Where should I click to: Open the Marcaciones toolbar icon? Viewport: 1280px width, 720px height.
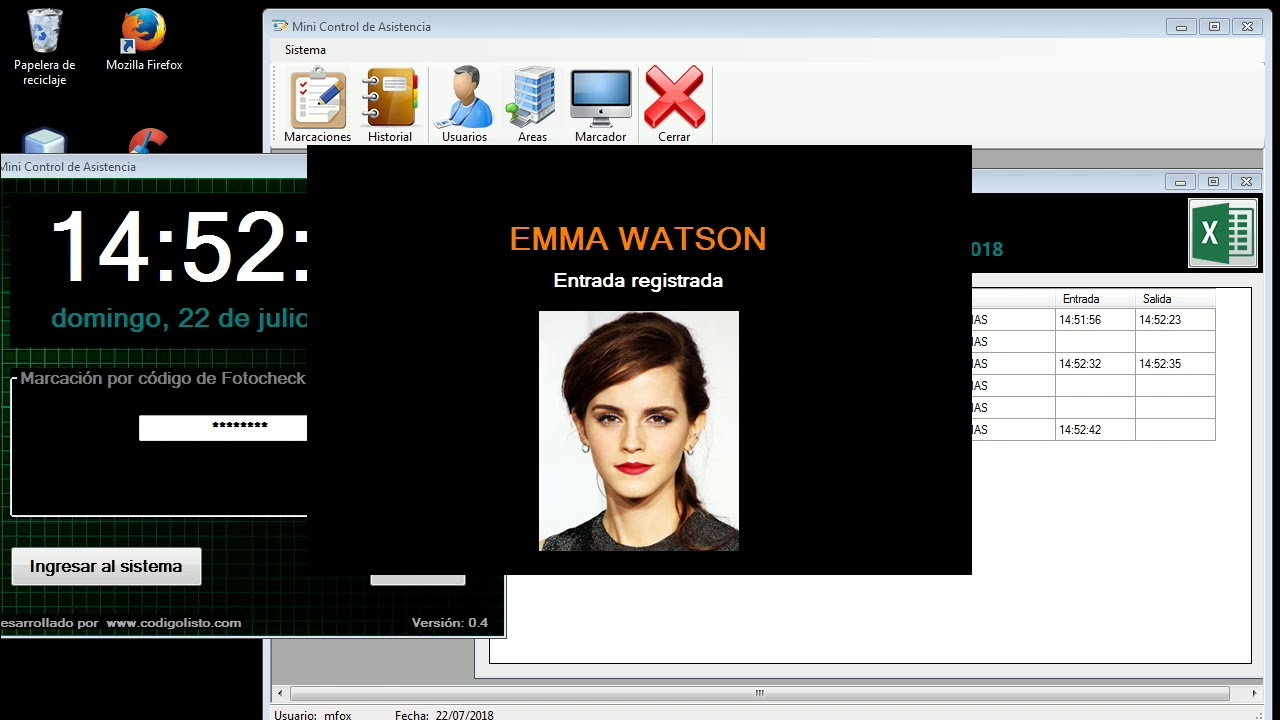point(318,105)
